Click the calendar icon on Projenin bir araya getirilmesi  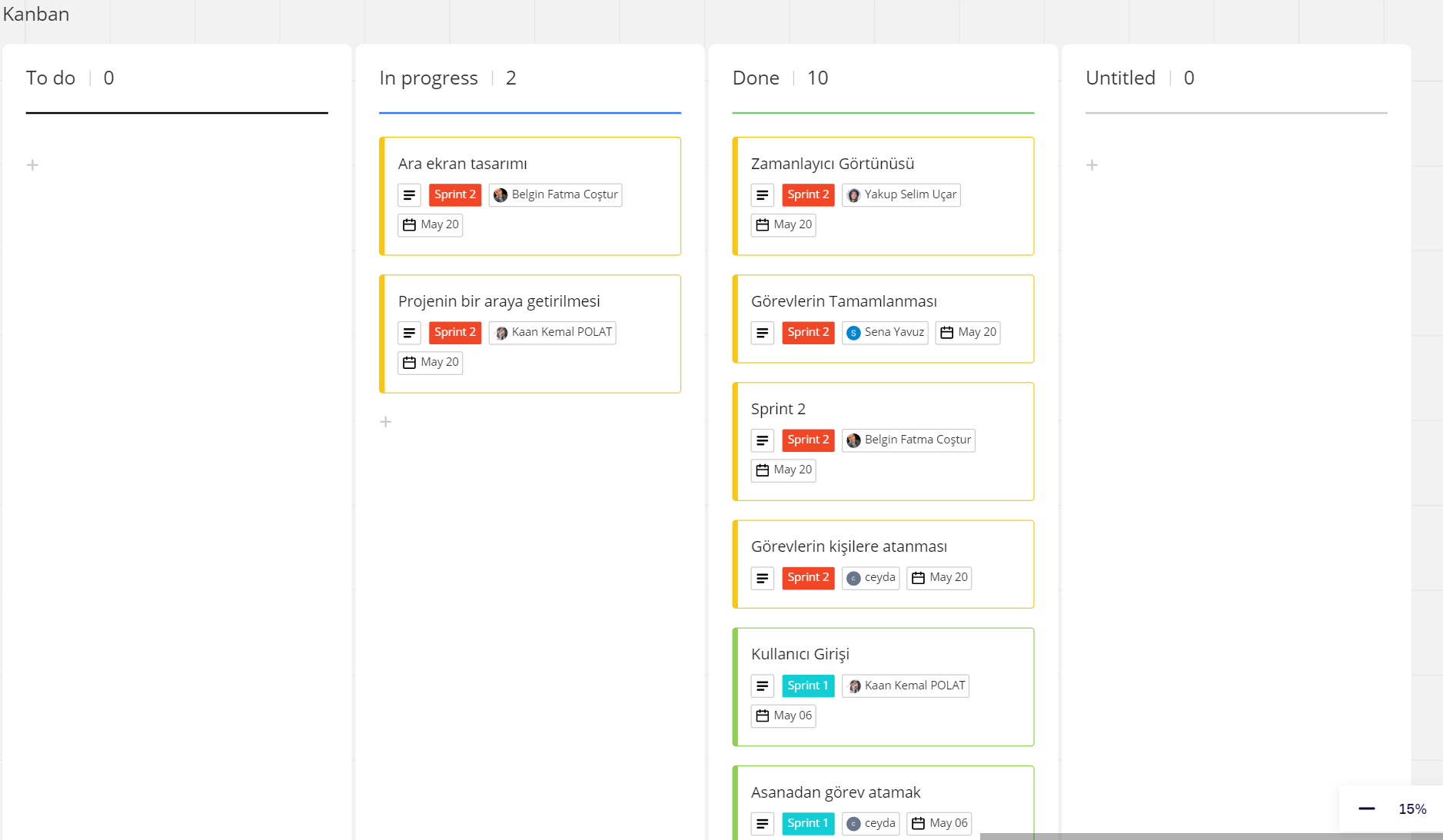click(x=409, y=362)
